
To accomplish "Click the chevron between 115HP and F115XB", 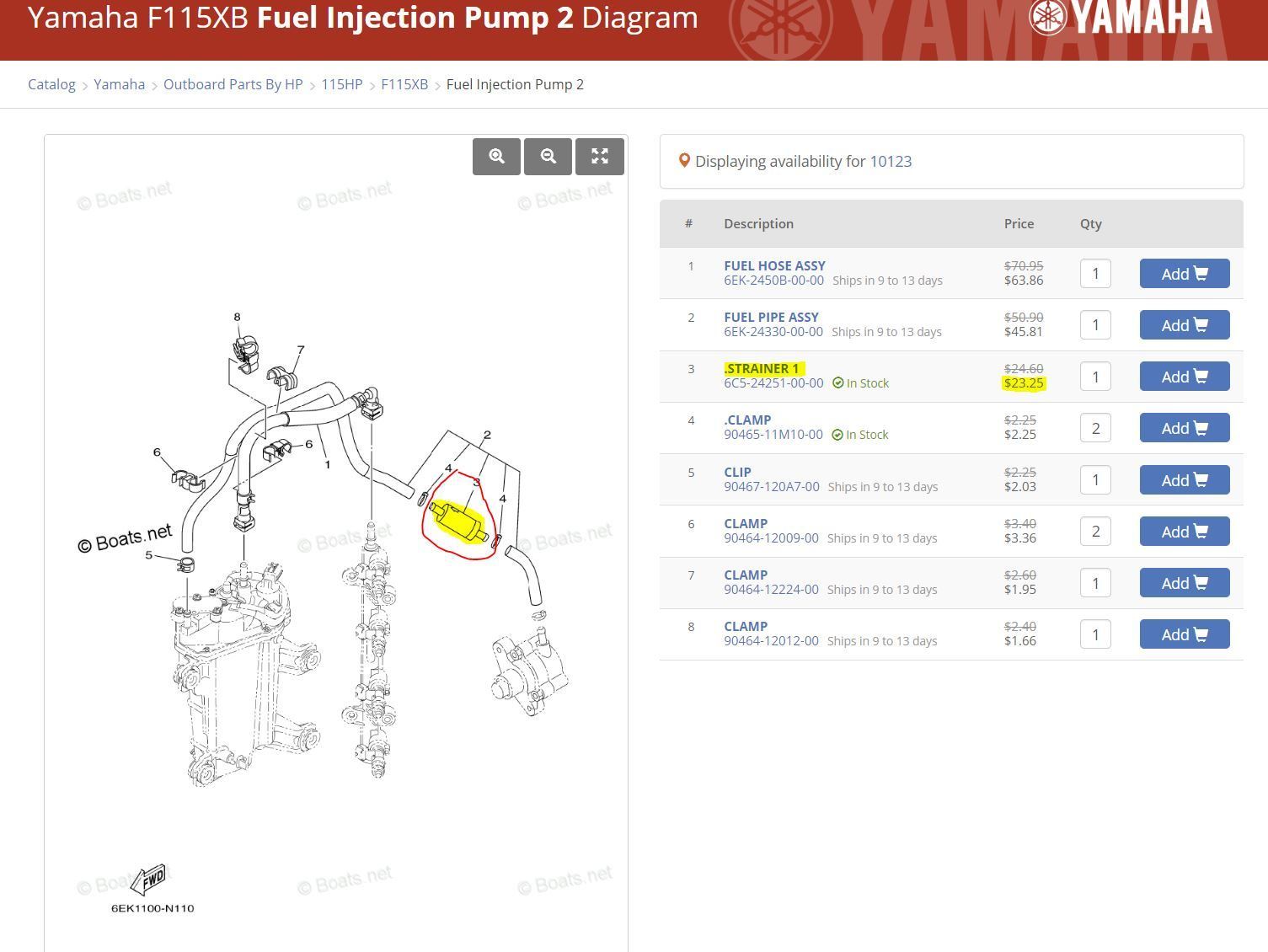I will (x=371, y=84).
